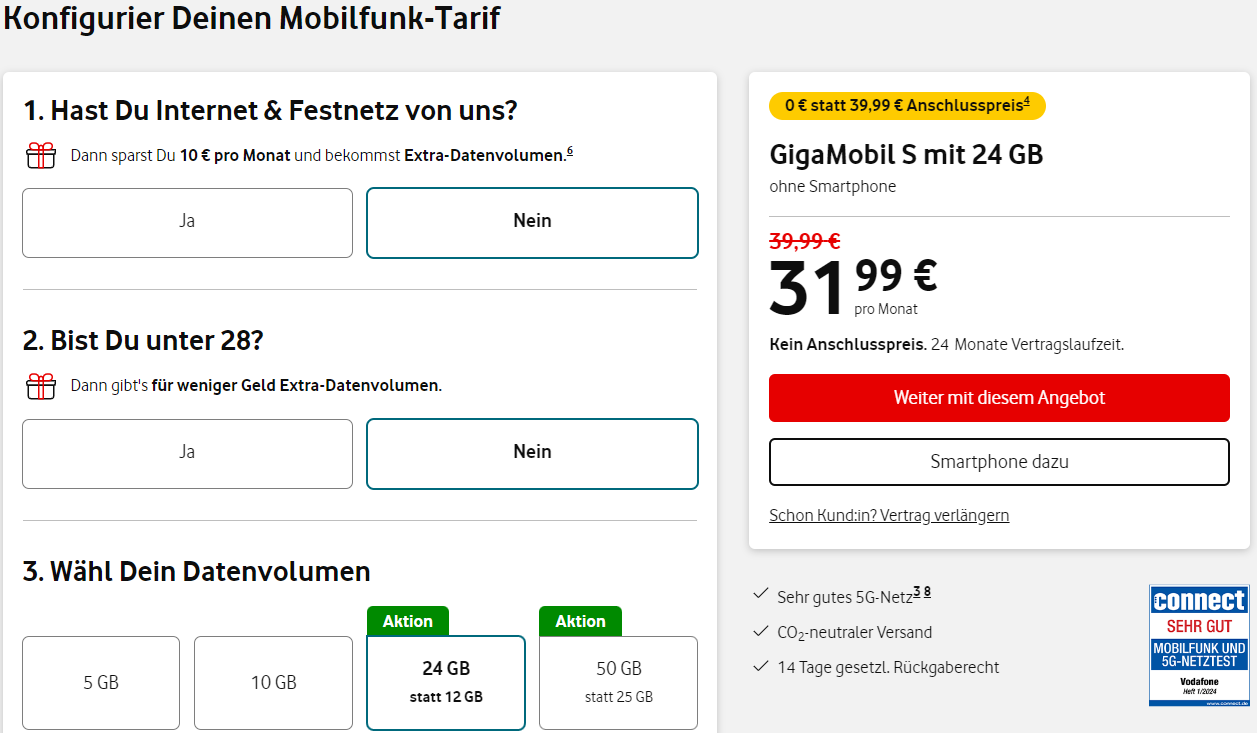
Task: Open footnote 4 on Anschlusspreis badge
Action: (x=1027, y=101)
